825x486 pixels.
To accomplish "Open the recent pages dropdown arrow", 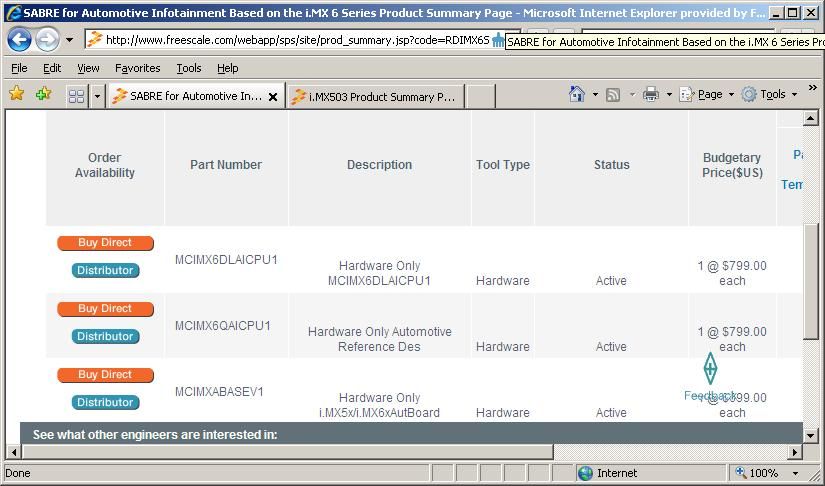I will click(x=69, y=40).
